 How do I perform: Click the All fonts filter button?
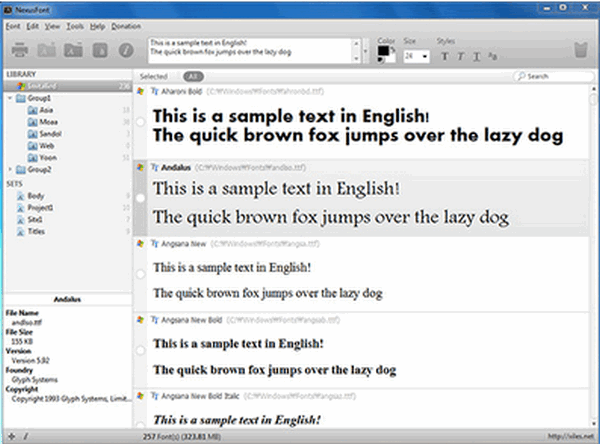point(194,76)
